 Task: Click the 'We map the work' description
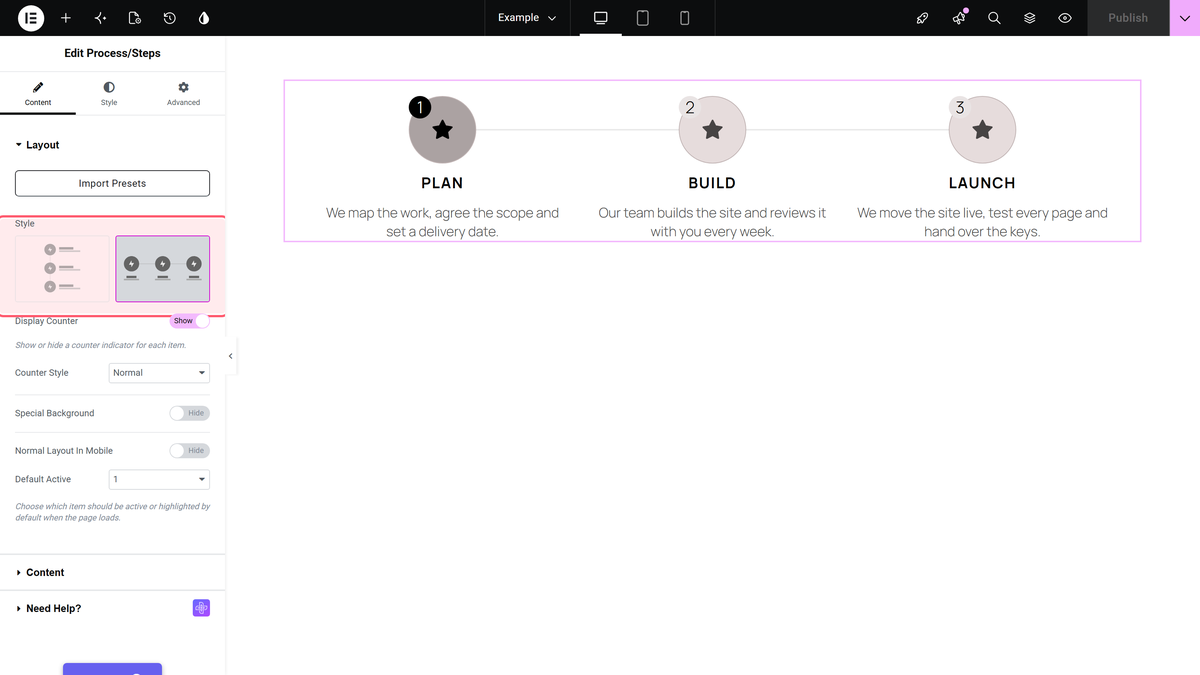pyautogui.click(x=442, y=222)
